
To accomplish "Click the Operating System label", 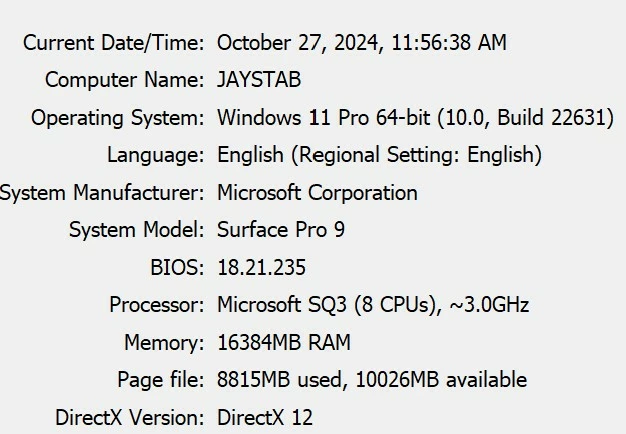I will [118, 118].
